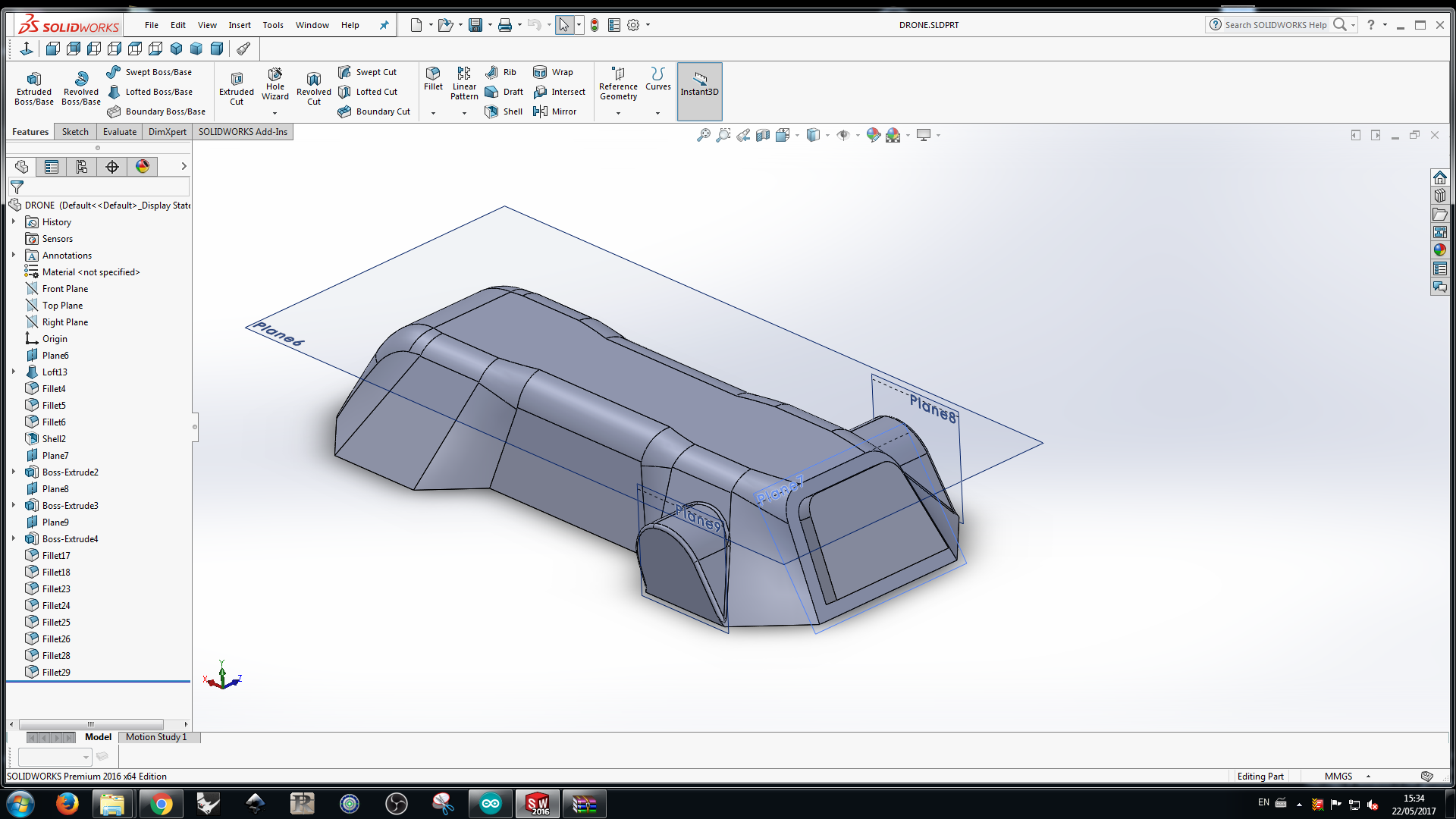Open the Reference Geometry dropdown arrow
The height and width of the screenshot is (819, 1456).
tap(618, 113)
